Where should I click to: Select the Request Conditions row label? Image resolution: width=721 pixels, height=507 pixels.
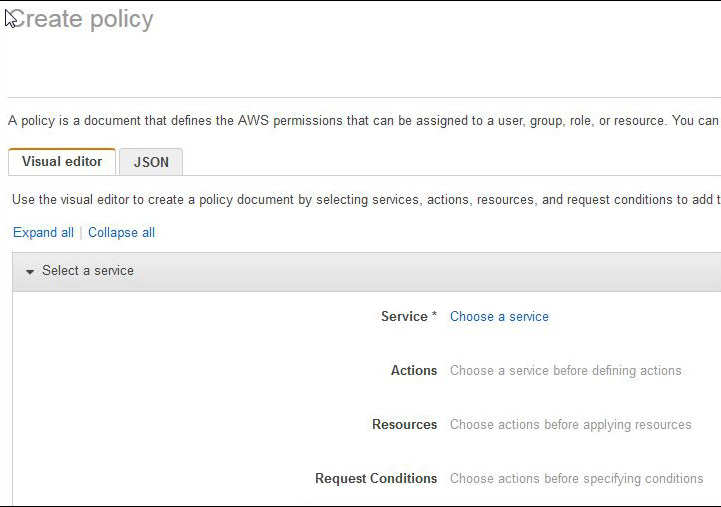point(376,479)
